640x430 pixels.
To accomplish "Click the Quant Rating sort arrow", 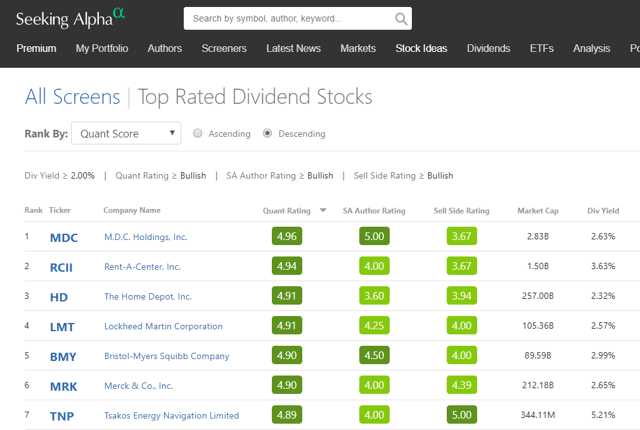I will pos(323,211).
